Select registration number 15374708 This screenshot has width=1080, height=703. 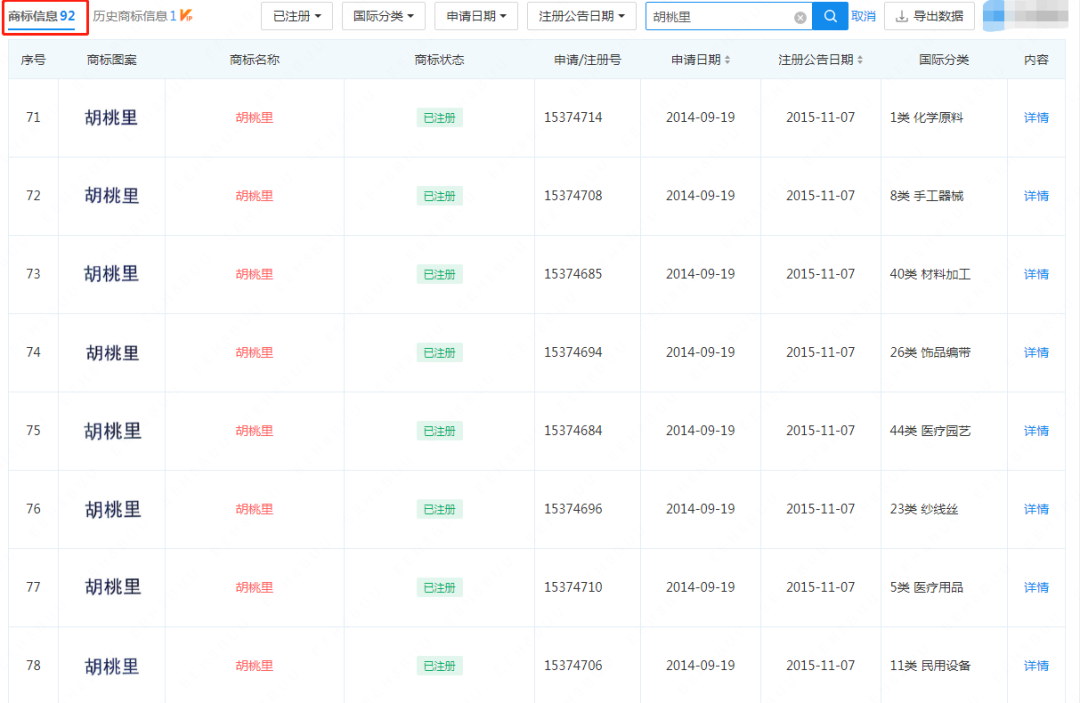pyautogui.click(x=573, y=196)
